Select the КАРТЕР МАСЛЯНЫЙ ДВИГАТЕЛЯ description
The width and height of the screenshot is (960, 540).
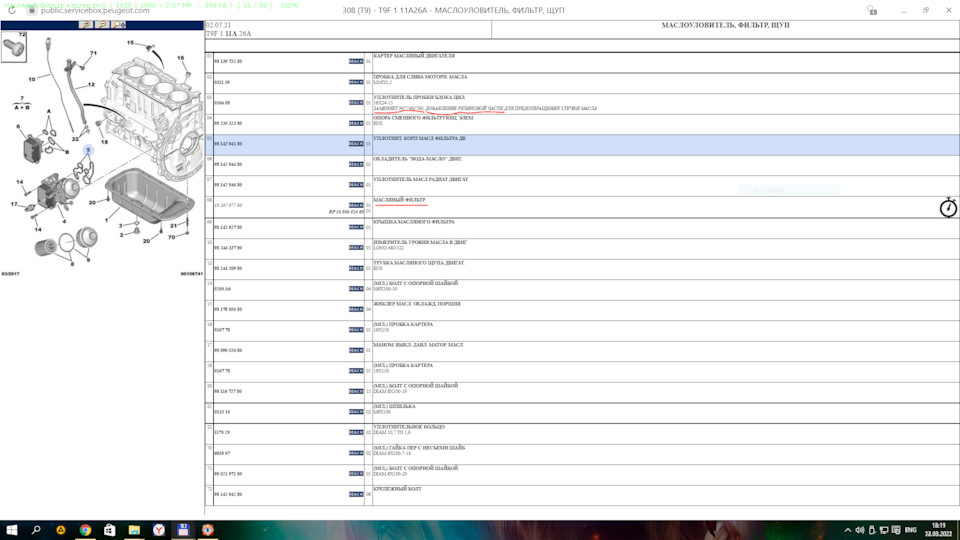coord(414,56)
